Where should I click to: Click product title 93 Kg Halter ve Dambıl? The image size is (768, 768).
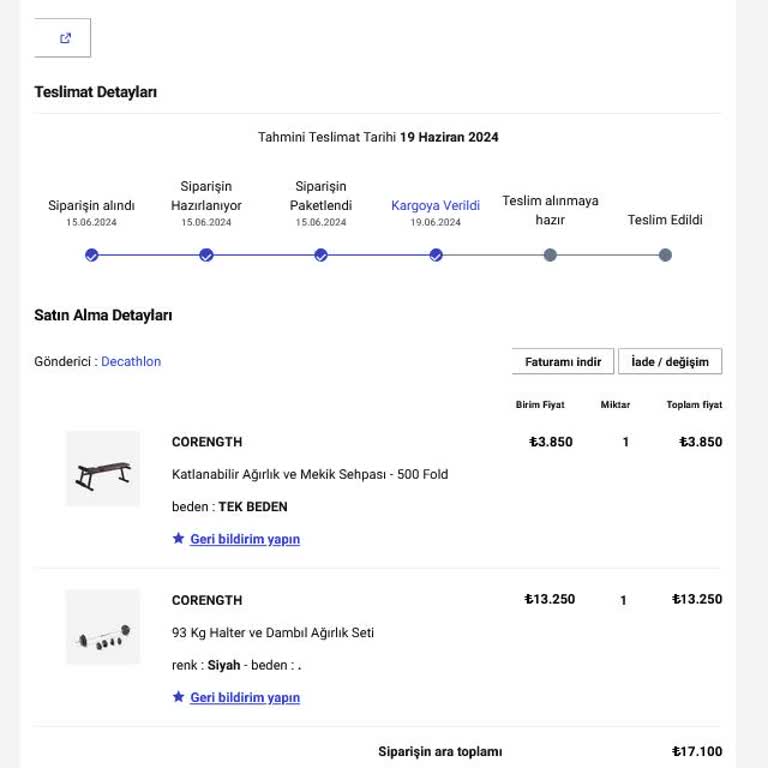273,632
